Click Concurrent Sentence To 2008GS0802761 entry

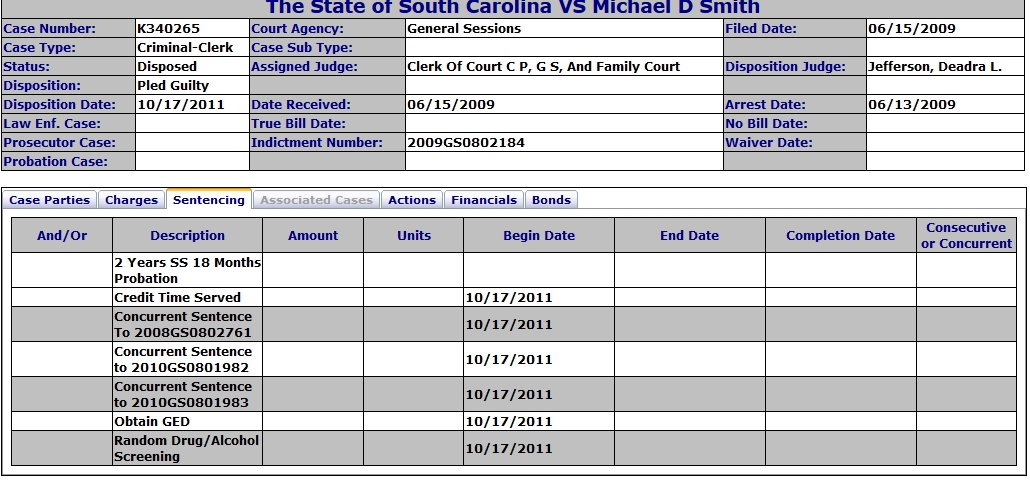pyautogui.click(x=183, y=324)
